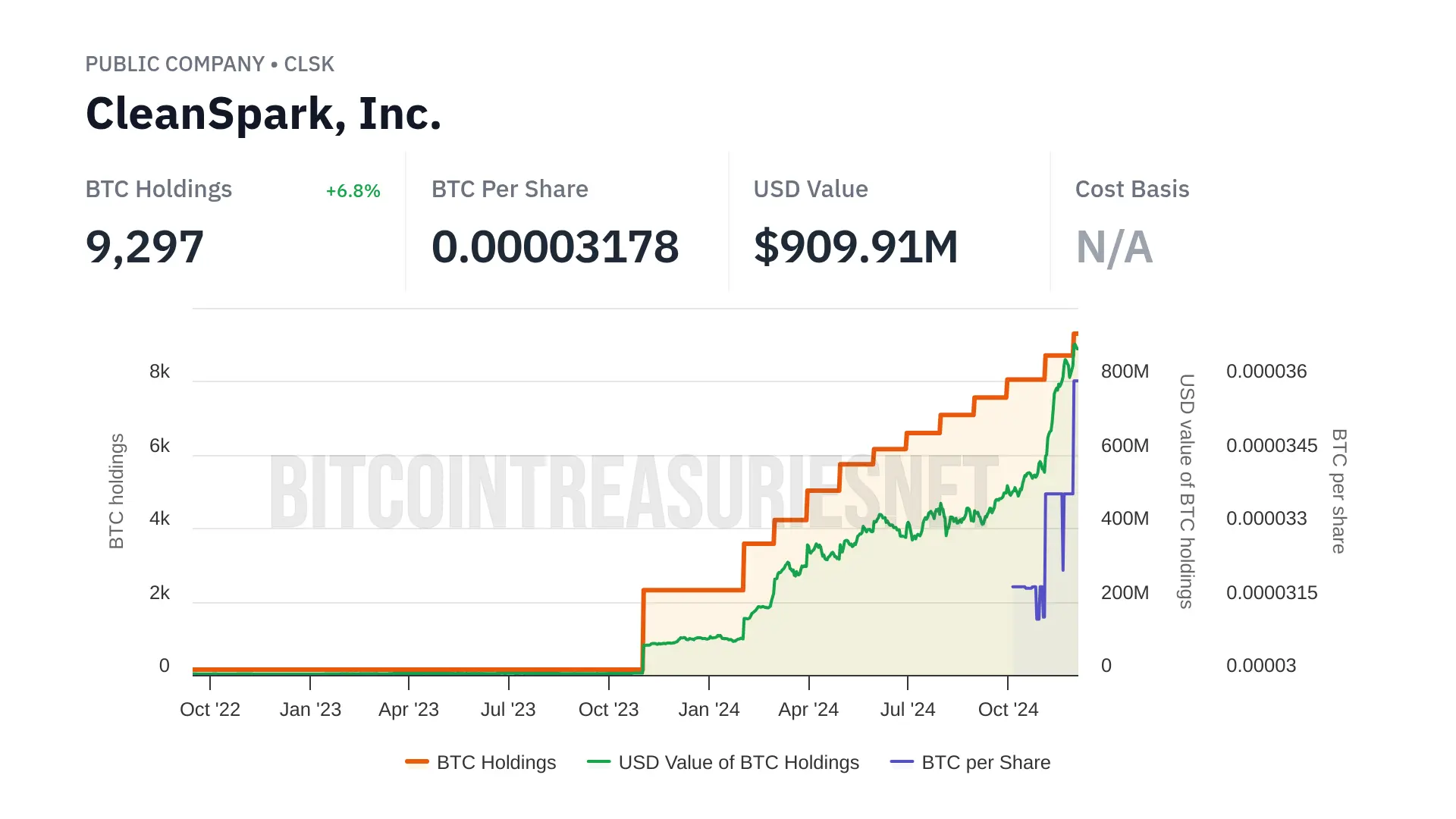
Task: Click the +6.8% holdings change indicator
Action: (353, 191)
